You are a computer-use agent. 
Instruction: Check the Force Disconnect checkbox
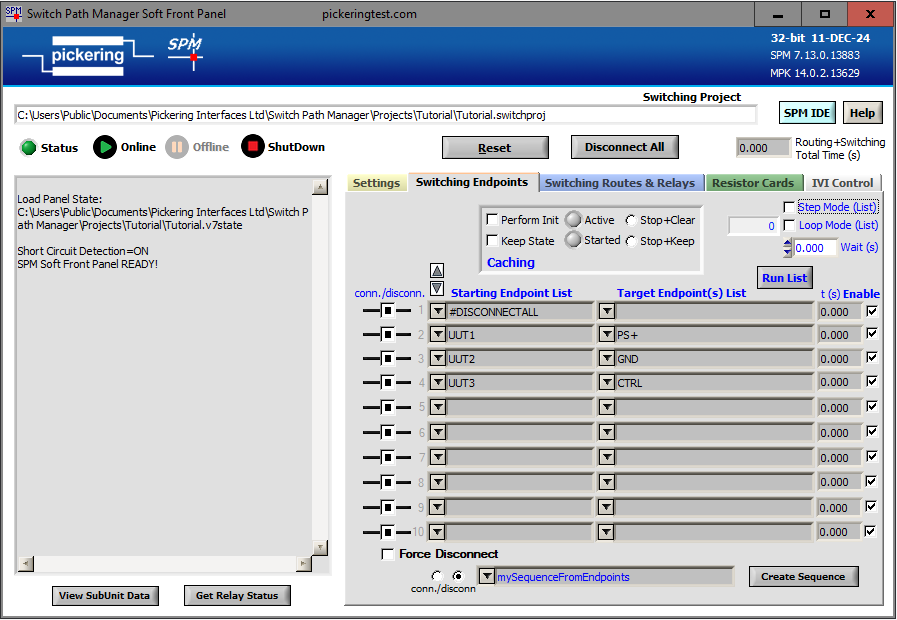388,554
